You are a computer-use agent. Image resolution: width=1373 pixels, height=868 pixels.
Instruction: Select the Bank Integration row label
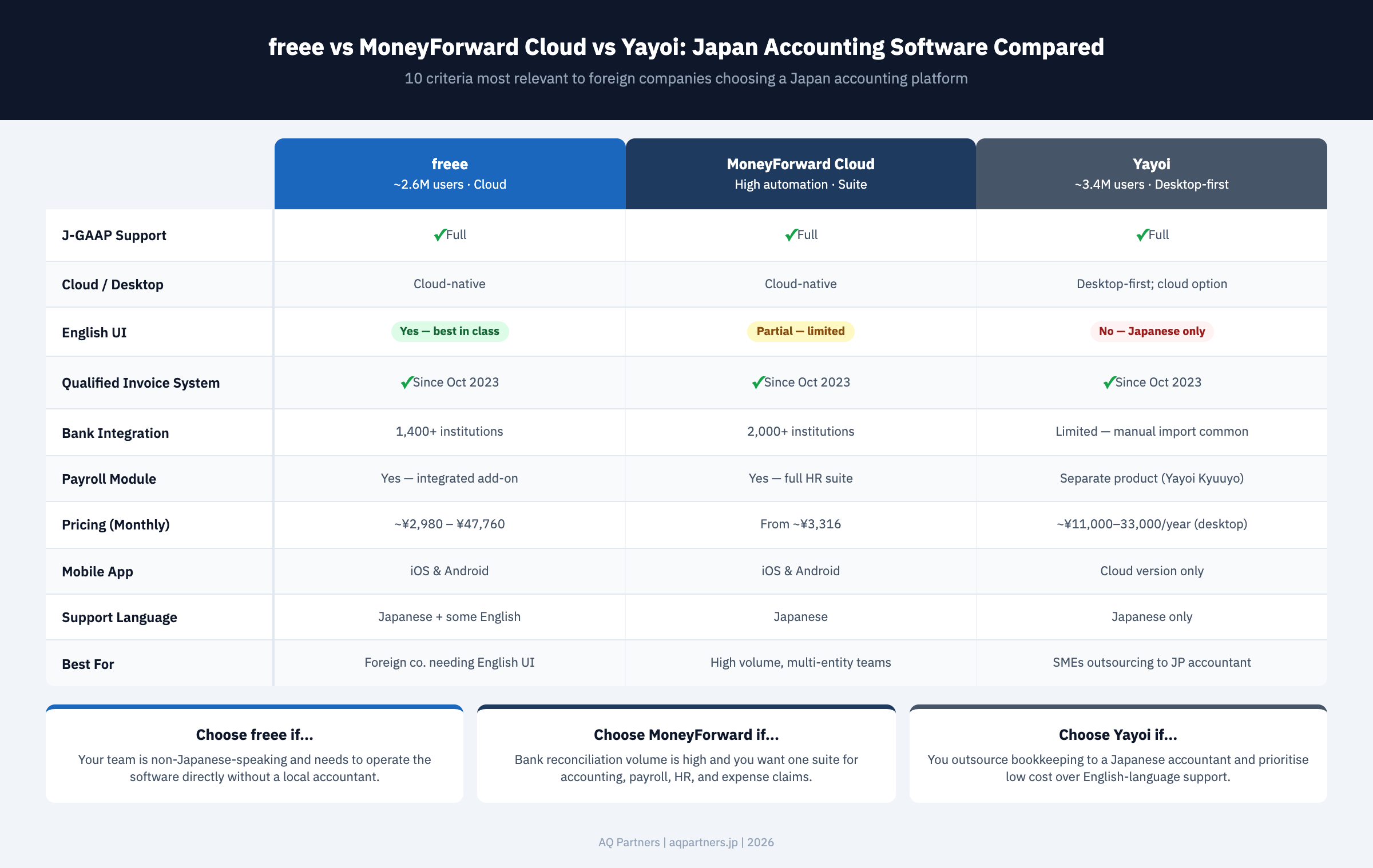click(x=116, y=433)
